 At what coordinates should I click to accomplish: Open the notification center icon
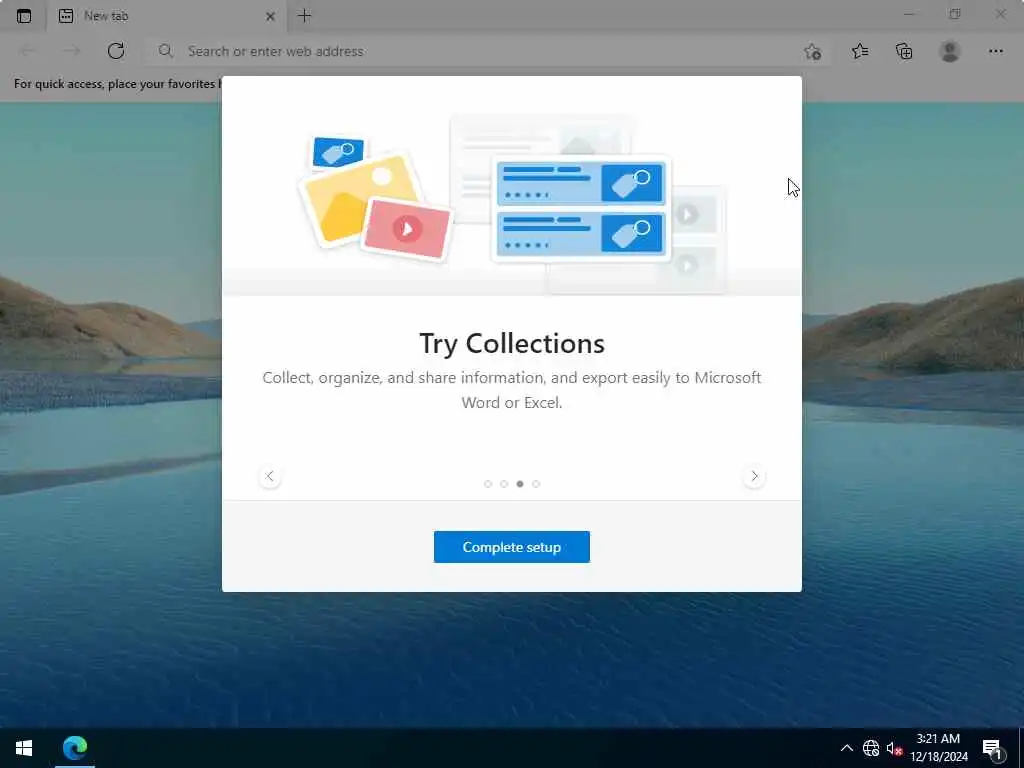(x=991, y=748)
